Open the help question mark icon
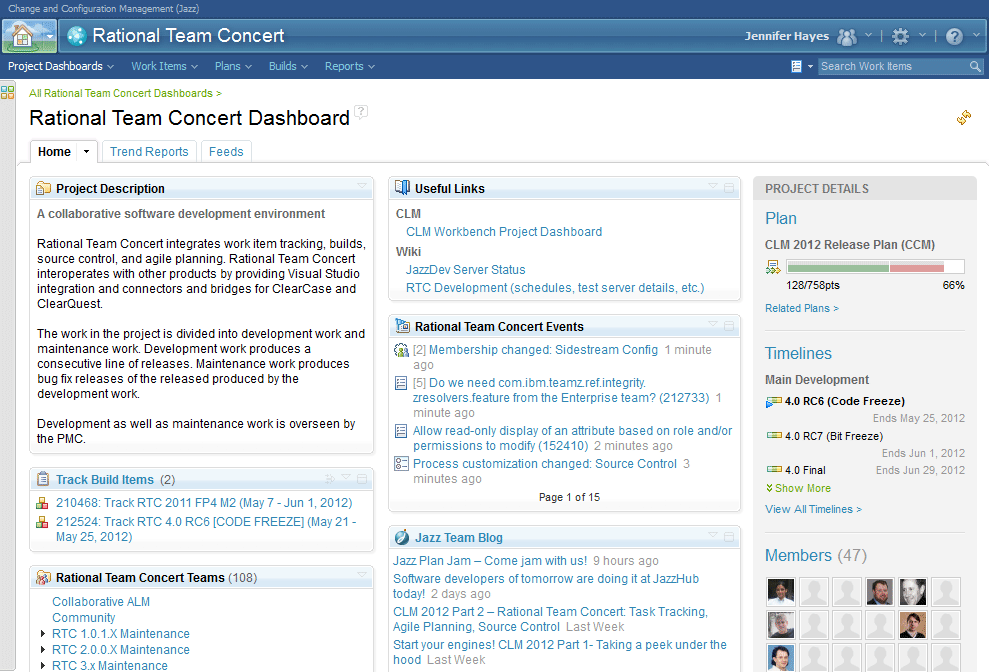Screen dimensions: 989x672 click(954, 37)
